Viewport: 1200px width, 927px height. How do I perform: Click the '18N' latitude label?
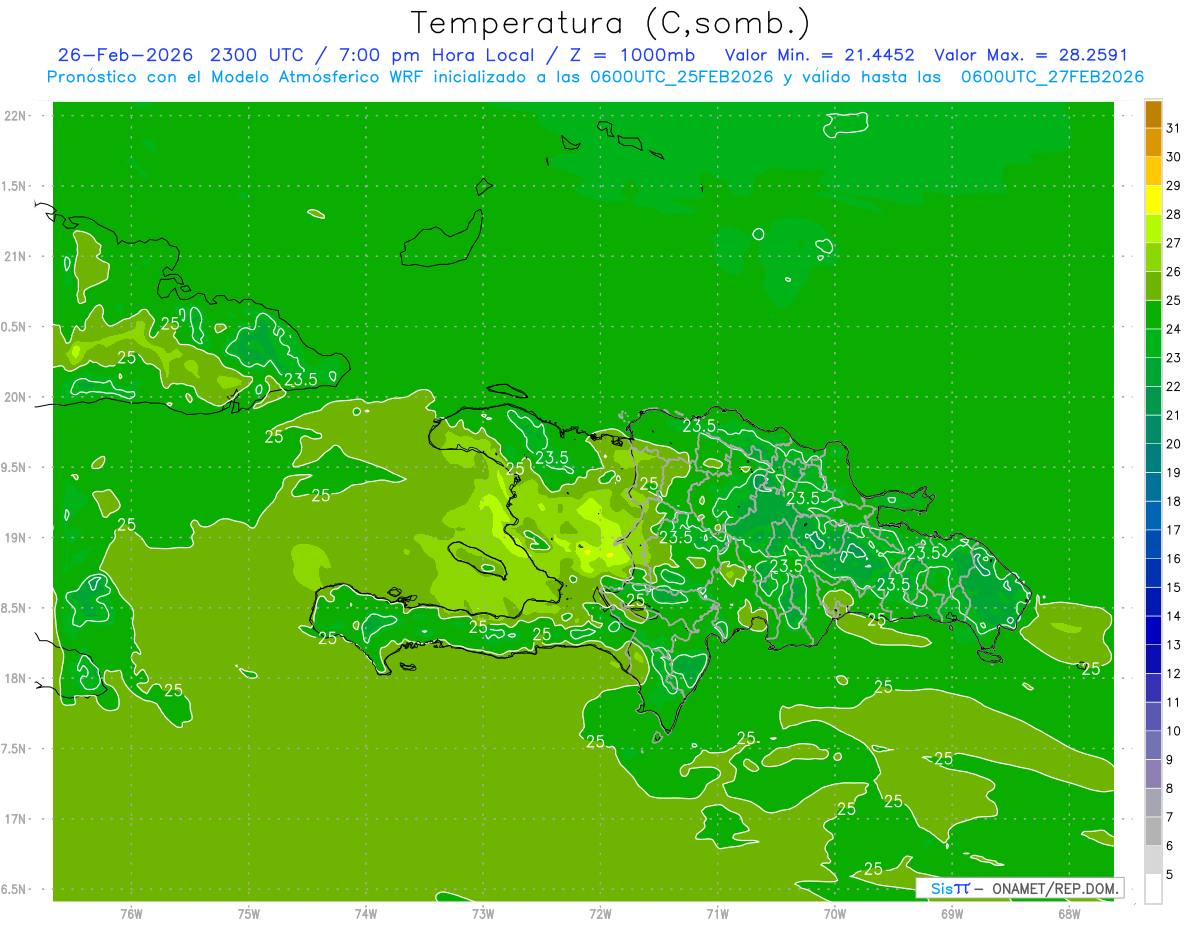pos(16,679)
